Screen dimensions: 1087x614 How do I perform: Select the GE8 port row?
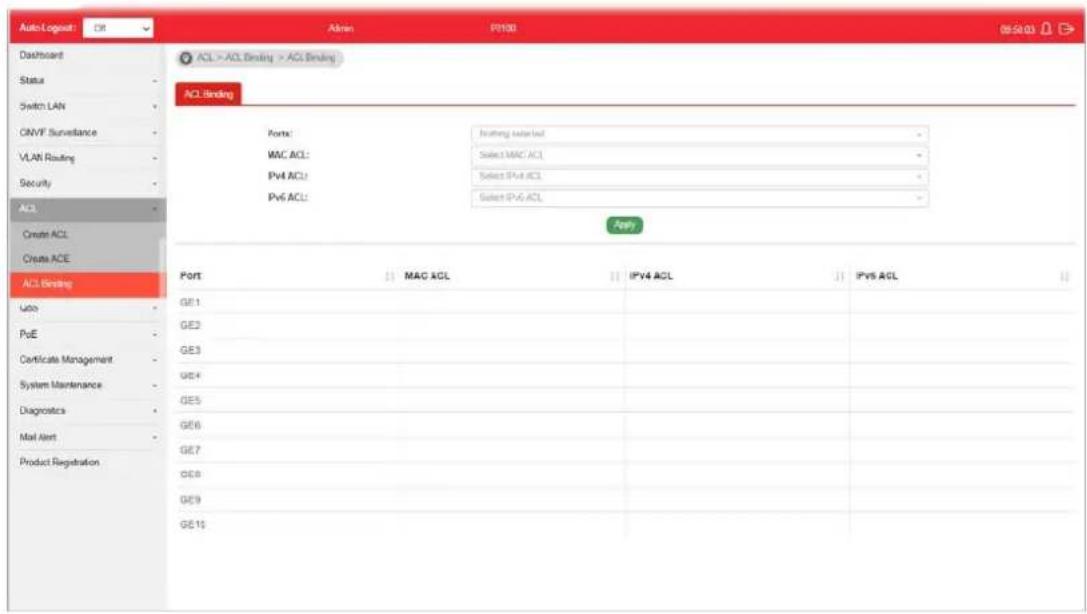pos(624,475)
